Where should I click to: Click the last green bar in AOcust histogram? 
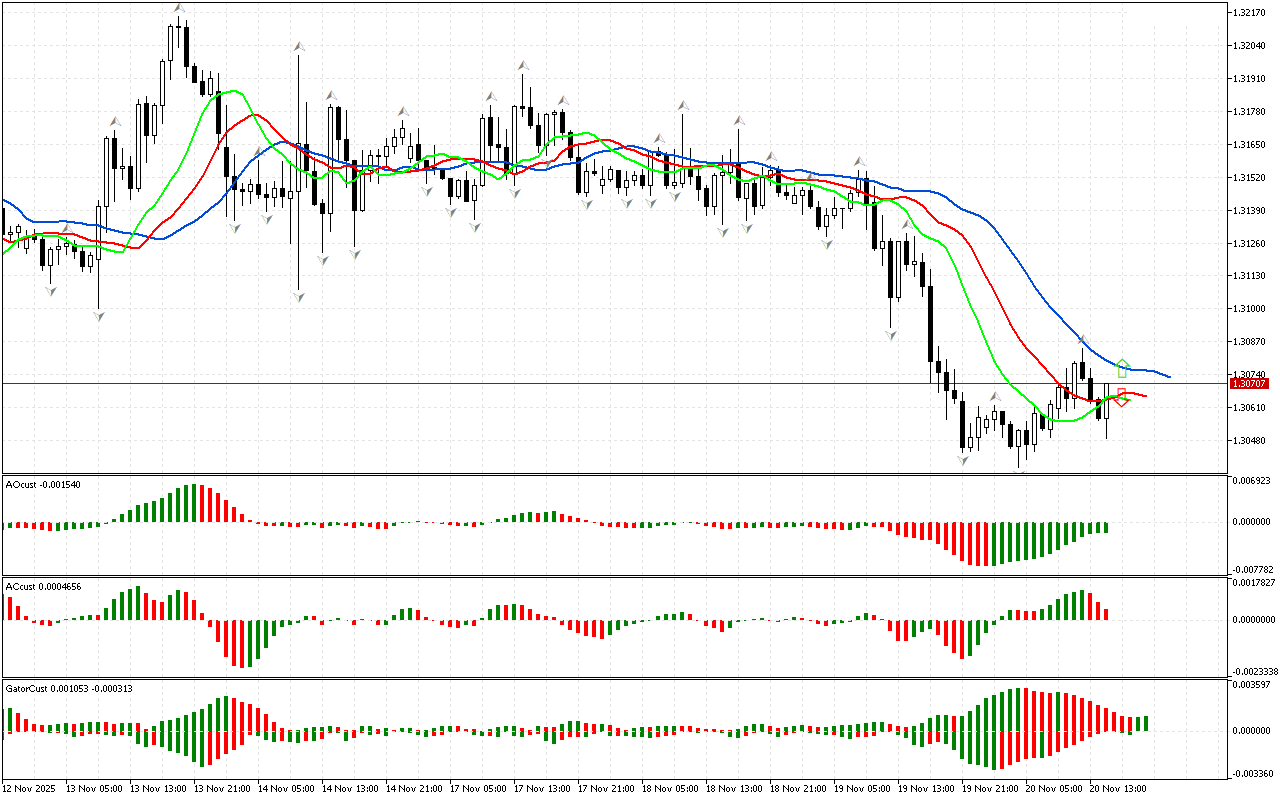pos(1106,527)
